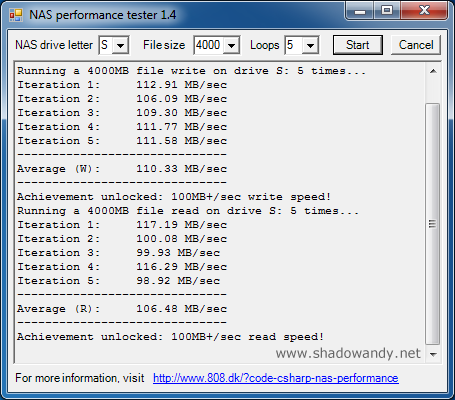Click the Average (W) result line

point(122,169)
